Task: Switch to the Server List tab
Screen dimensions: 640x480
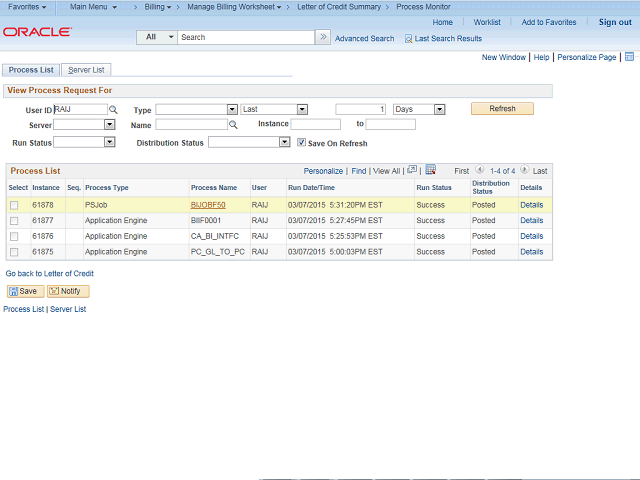Action: coord(87,70)
